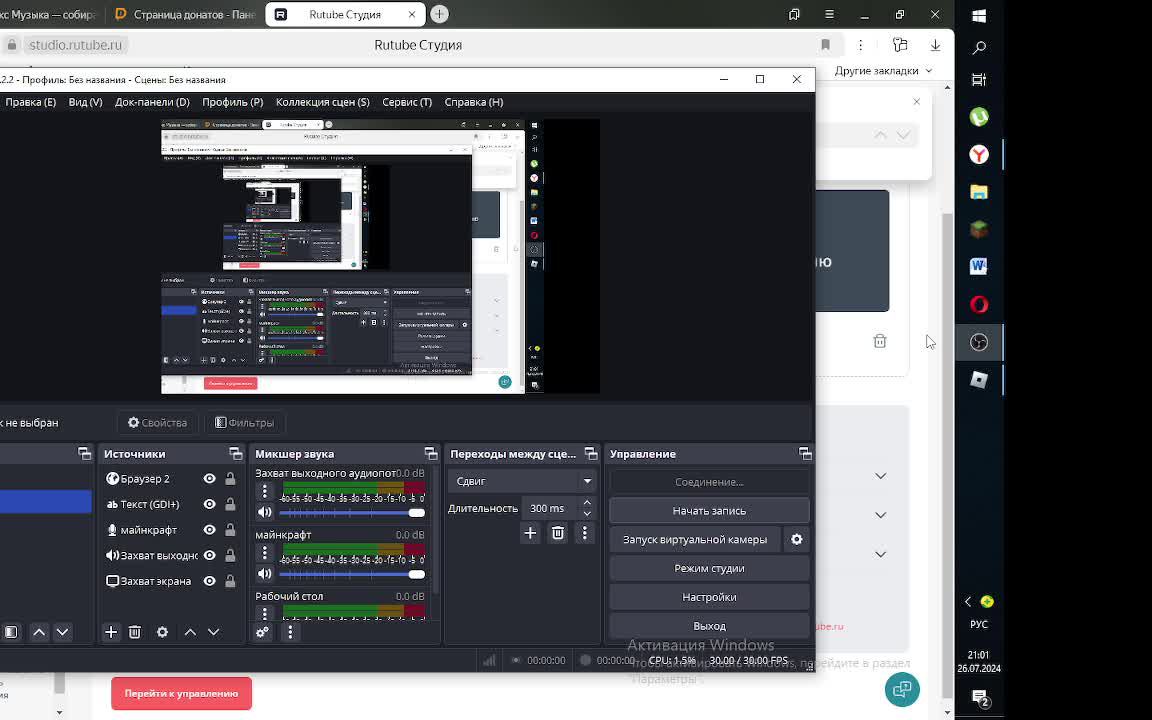Hide the Захват экрана source
1152x720 pixels.
coord(209,581)
